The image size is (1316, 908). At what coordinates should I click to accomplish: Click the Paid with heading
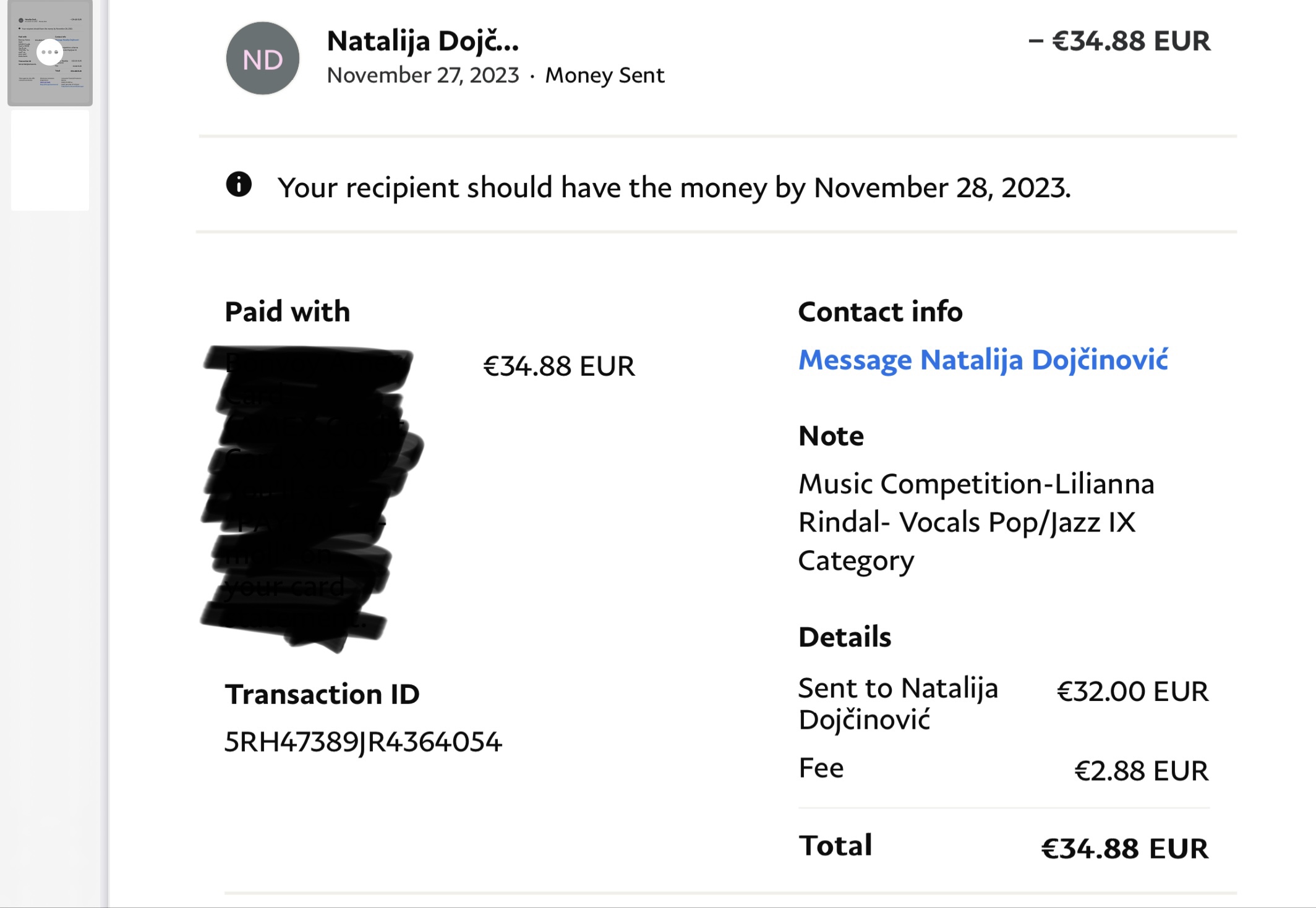coord(287,312)
